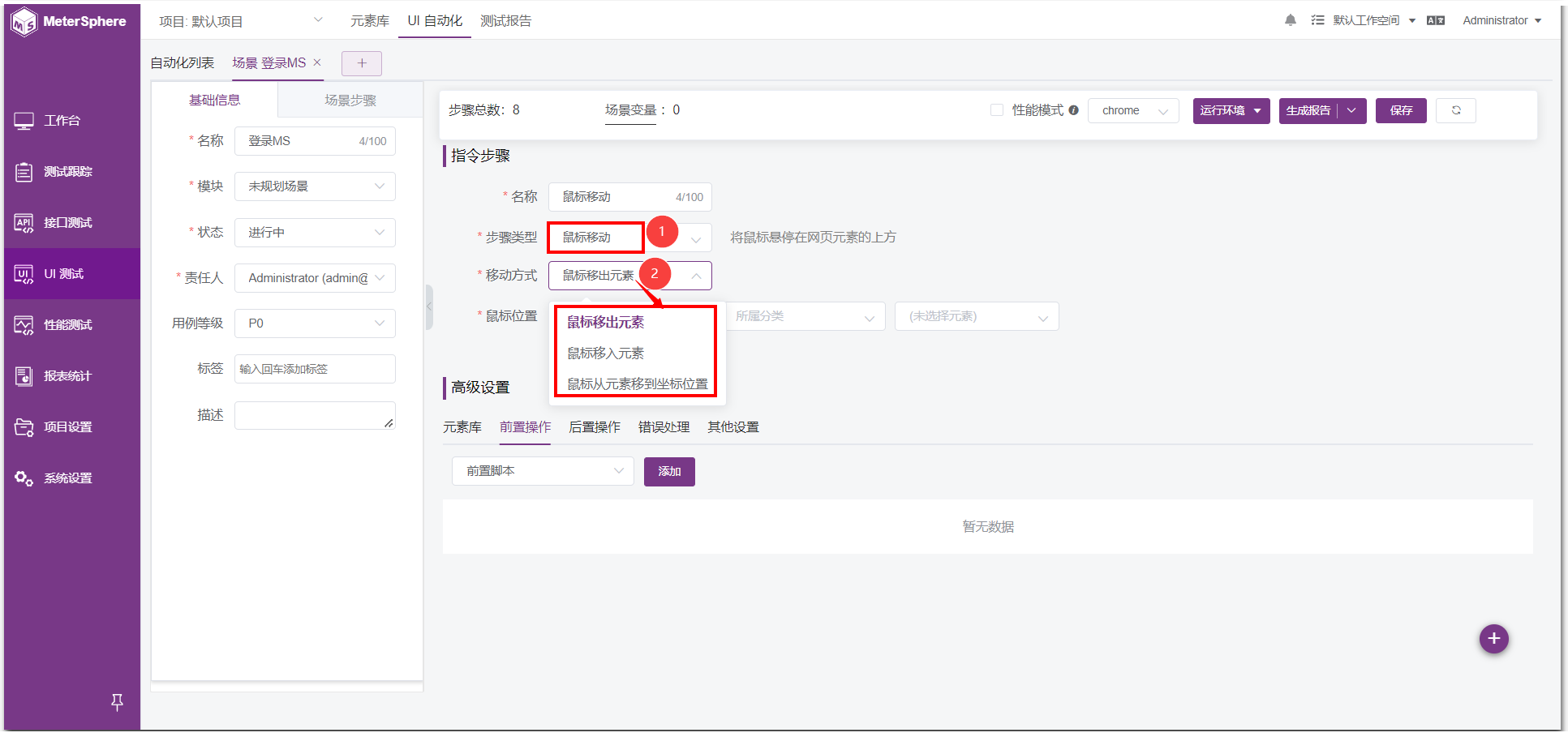
Task: Open the notification bell icon
Action: pos(1290,20)
